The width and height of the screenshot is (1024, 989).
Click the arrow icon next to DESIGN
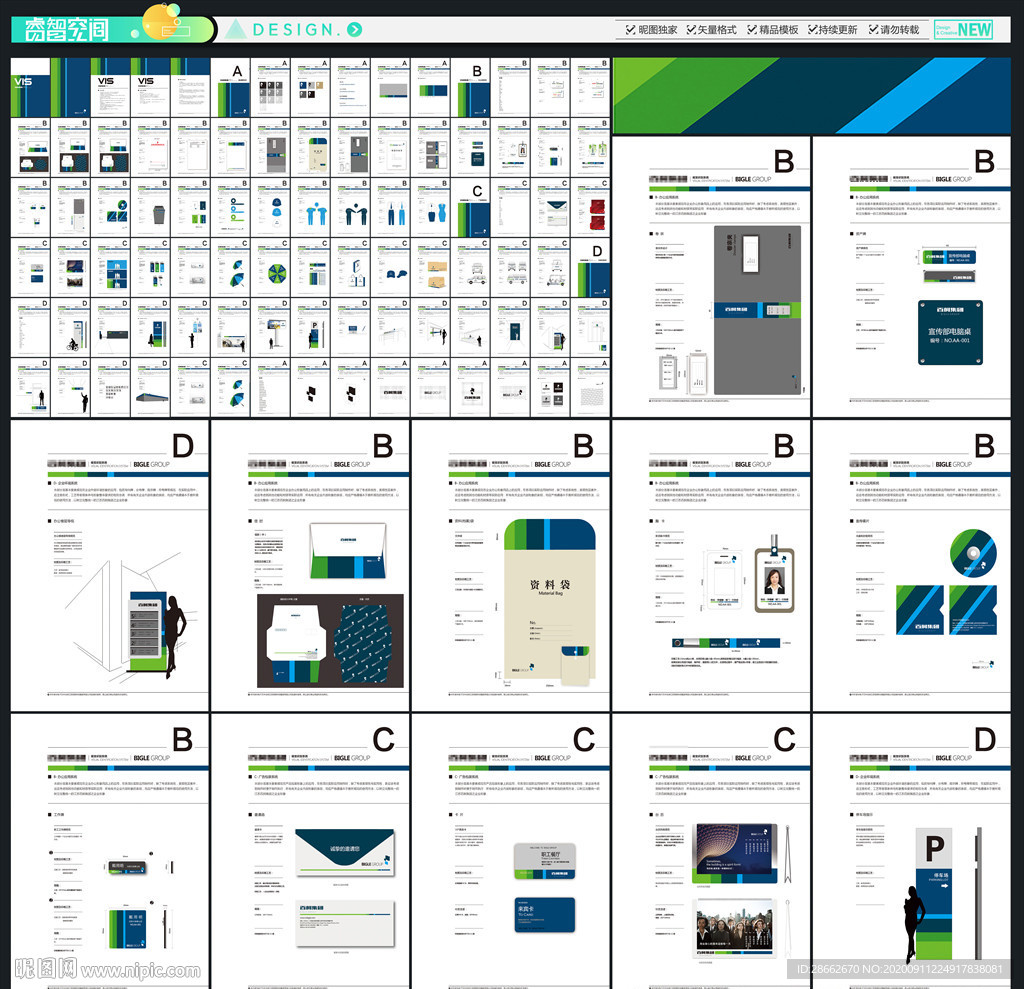pyautogui.click(x=355, y=30)
